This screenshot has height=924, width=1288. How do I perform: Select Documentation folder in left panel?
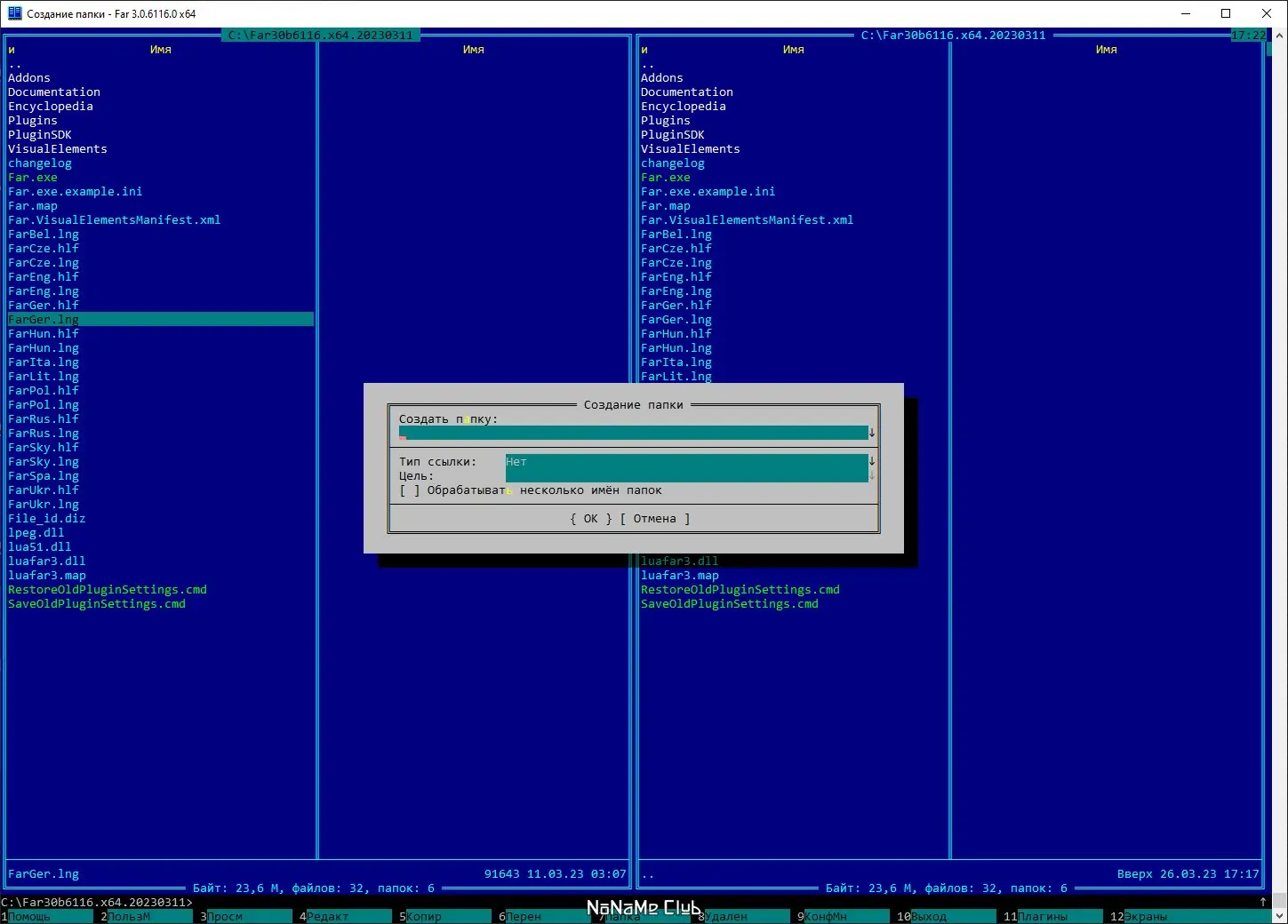coord(54,92)
